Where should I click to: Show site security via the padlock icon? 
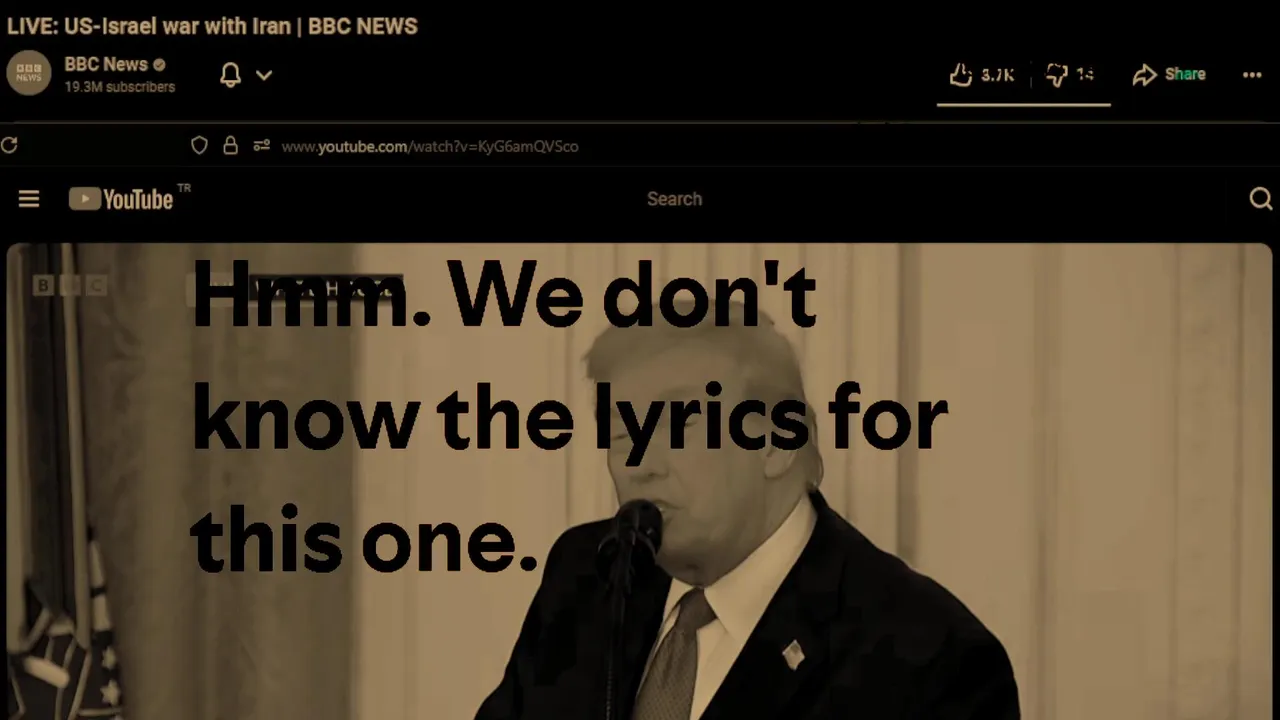(230, 146)
